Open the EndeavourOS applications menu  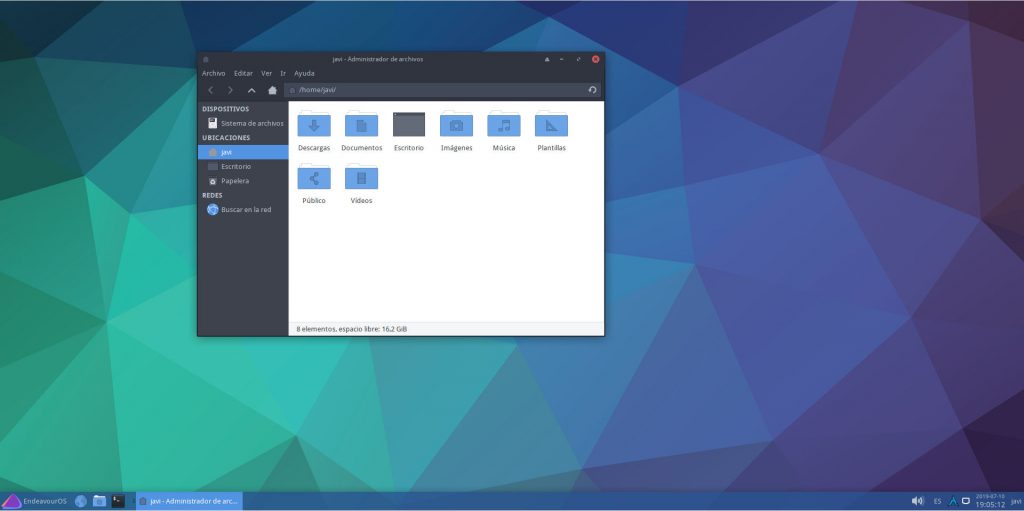(x=36, y=500)
